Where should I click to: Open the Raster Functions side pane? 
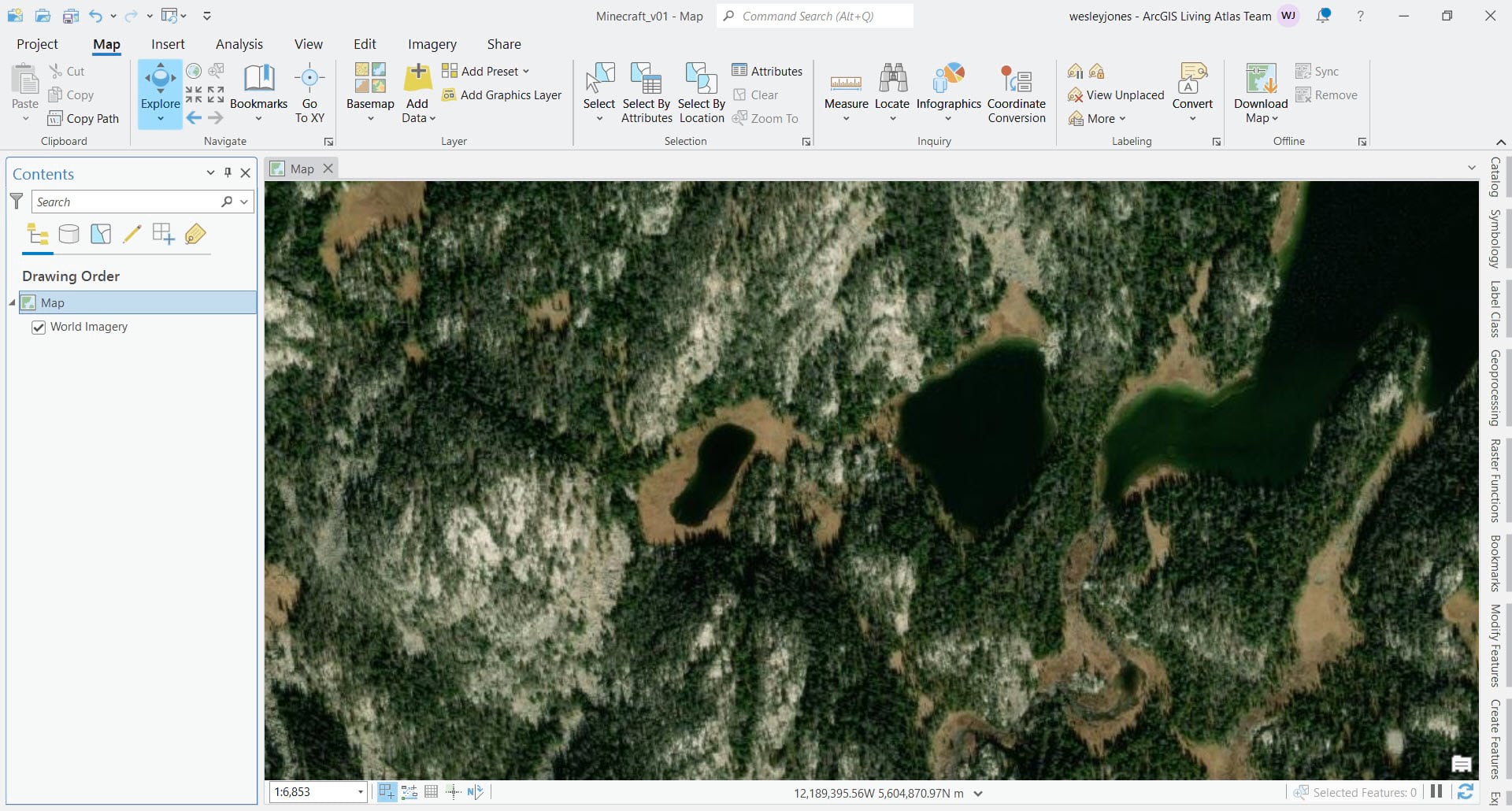tap(1495, 480)
